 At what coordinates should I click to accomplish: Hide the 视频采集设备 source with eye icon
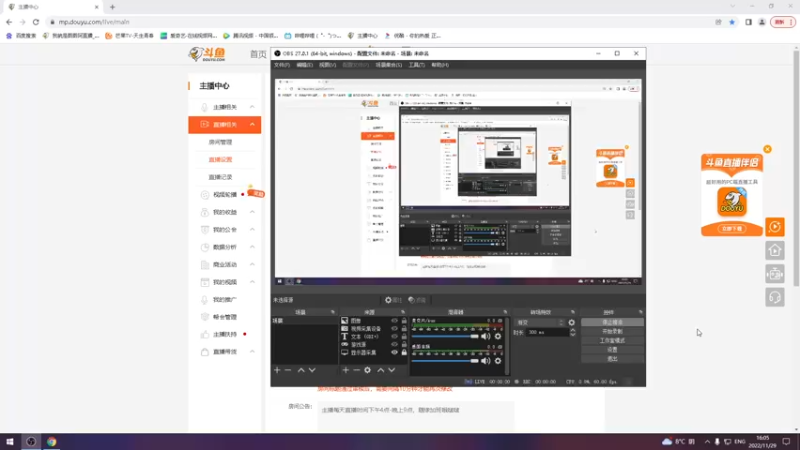click(x=394, y=329)
